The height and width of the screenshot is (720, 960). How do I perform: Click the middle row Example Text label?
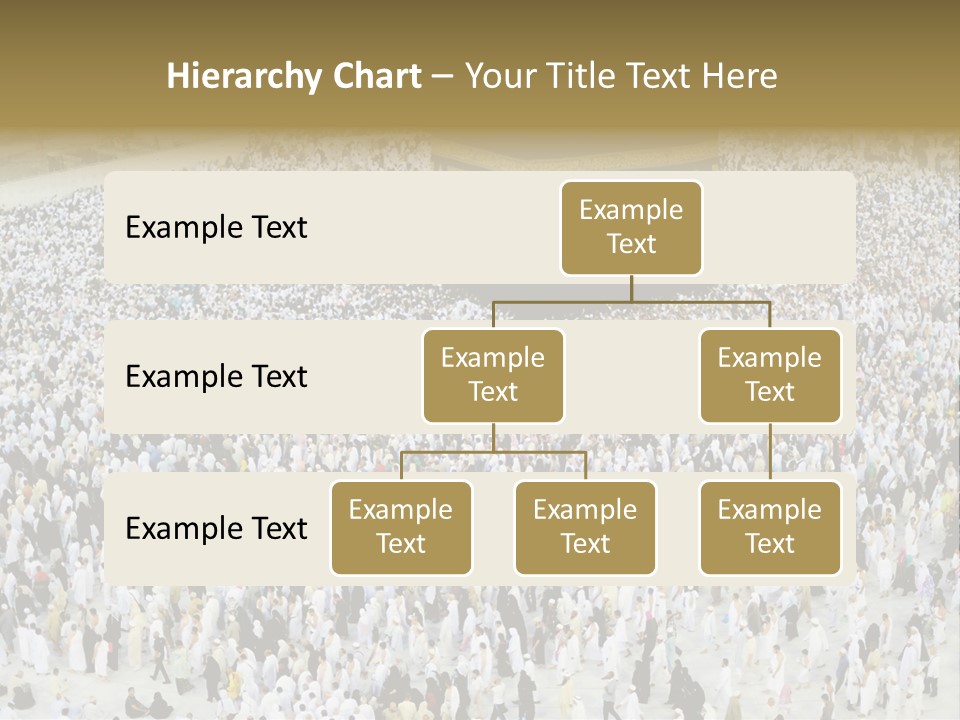(x=216, y=377)
